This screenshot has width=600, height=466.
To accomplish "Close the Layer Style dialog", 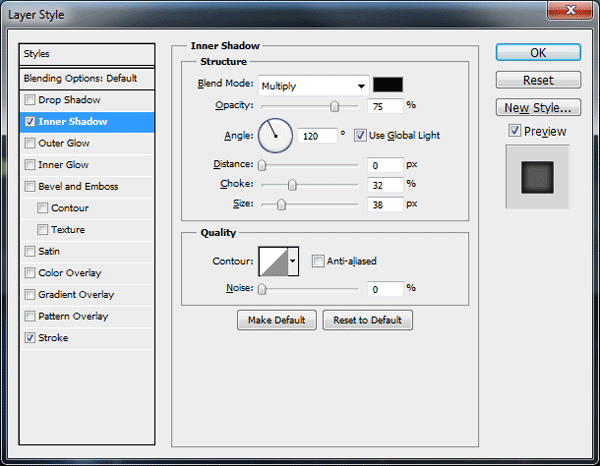I will pyautogui.click(x=570, y=10).
